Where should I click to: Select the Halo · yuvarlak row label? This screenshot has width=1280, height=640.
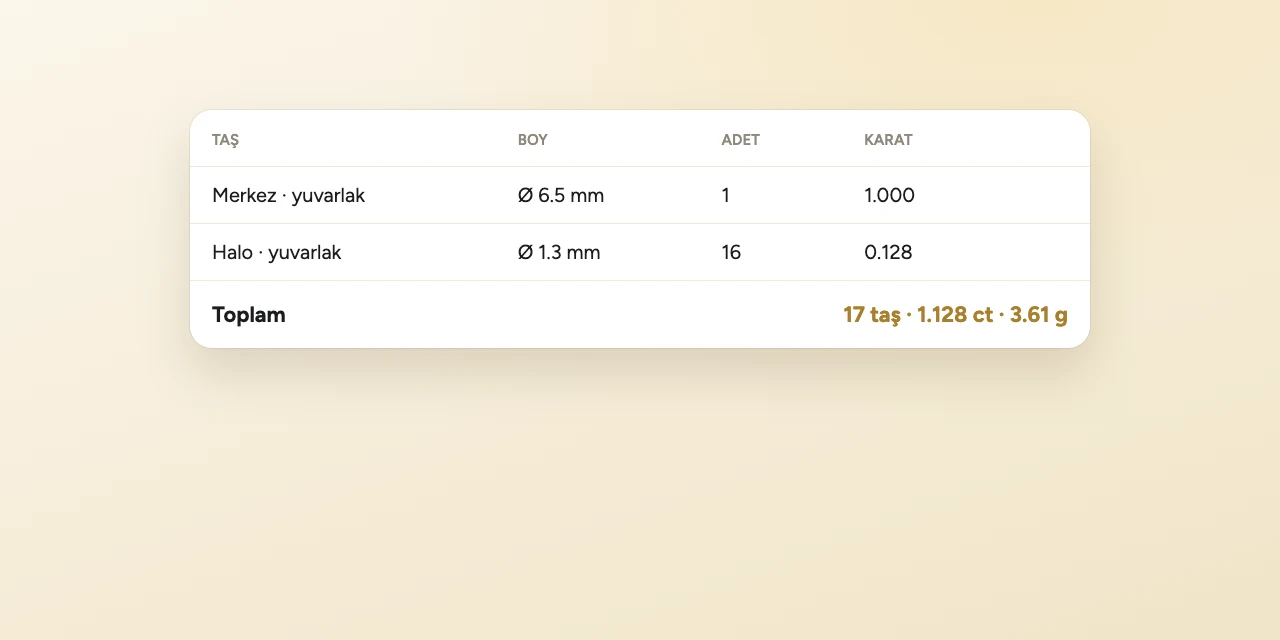277,253
